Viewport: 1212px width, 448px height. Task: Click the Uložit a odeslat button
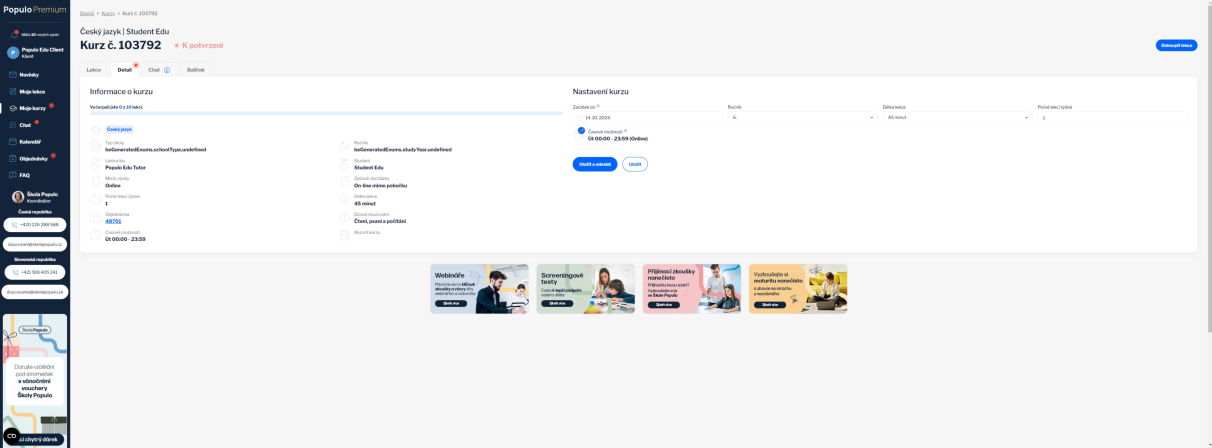[x=595, y=164]
